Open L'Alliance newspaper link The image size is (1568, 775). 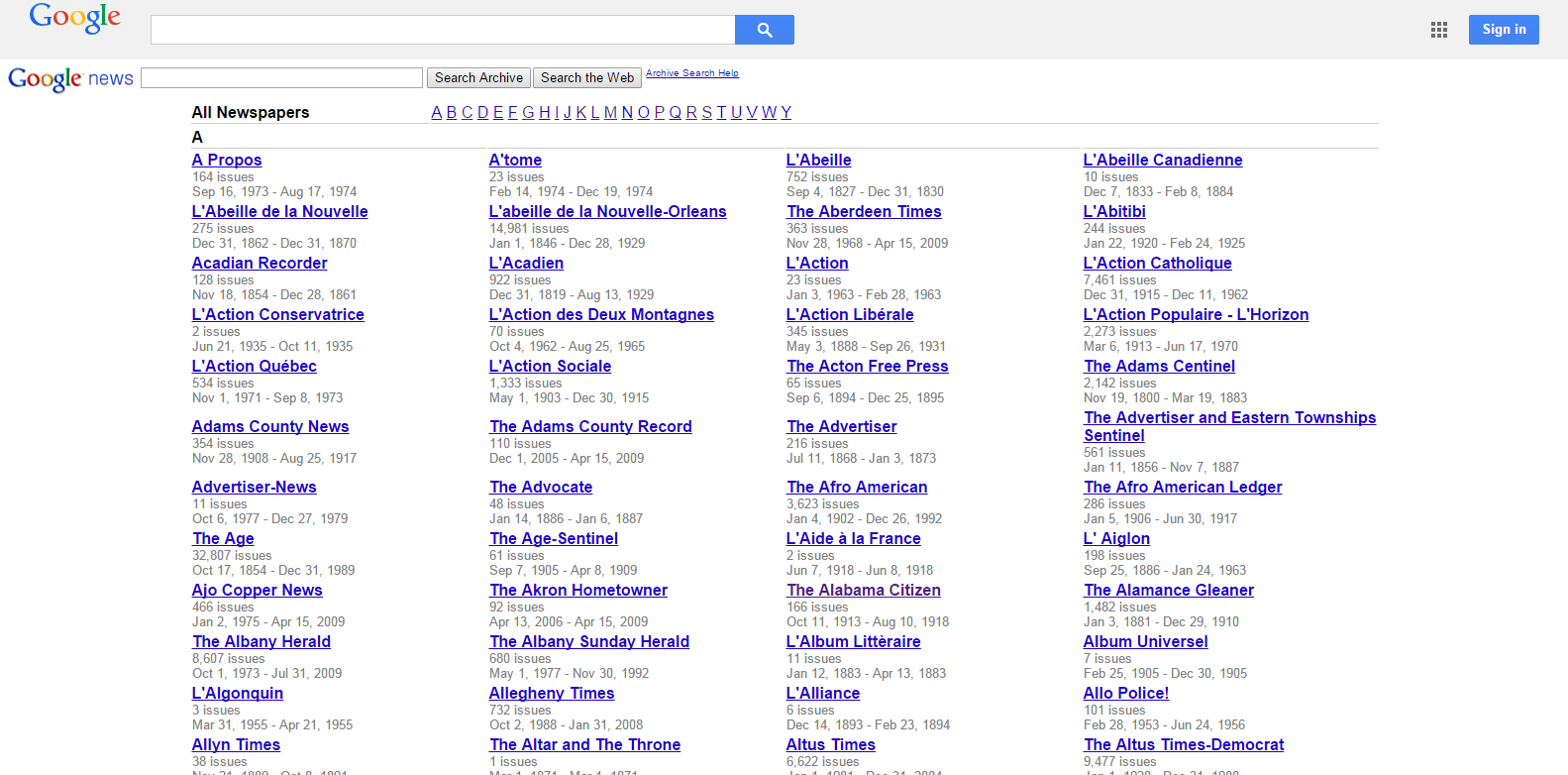pos(823,693)
